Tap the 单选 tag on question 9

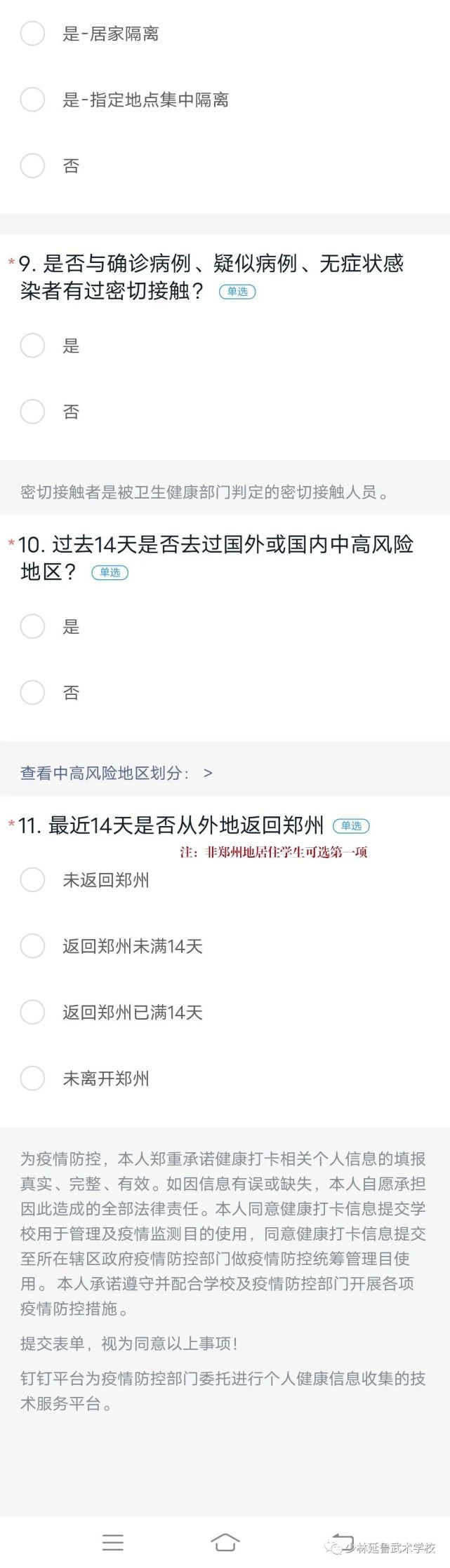(x=237, y=292)
